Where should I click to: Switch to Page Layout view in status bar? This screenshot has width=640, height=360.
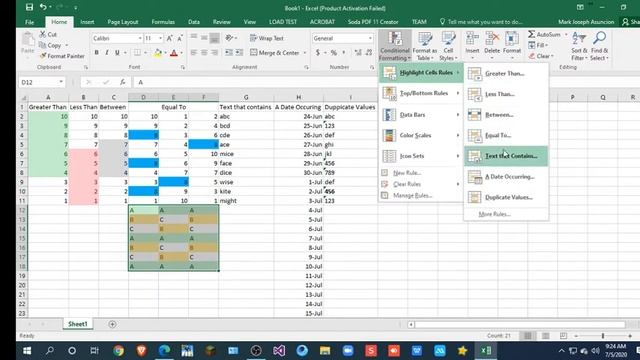(x=545, y=336)
